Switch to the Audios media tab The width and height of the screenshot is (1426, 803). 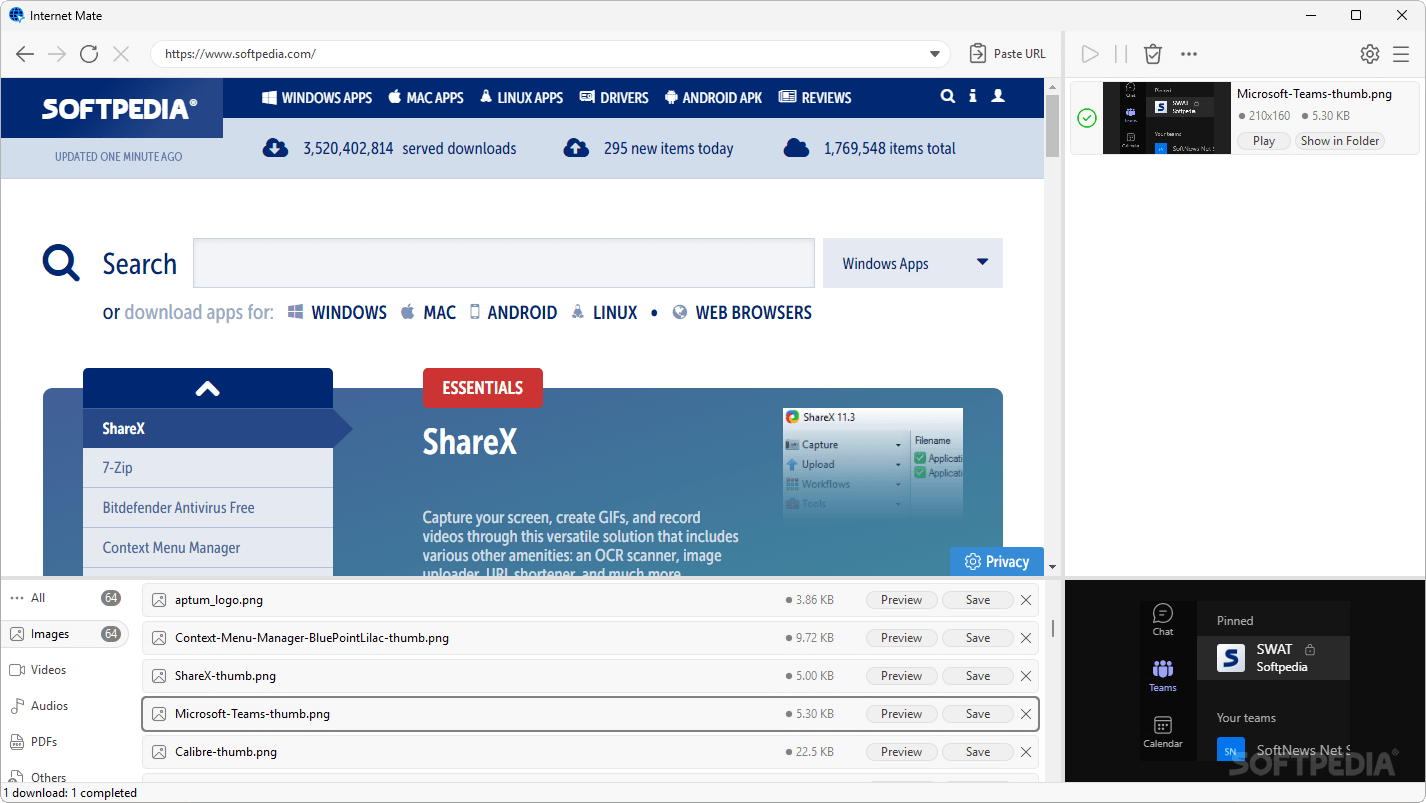coord(64,706)
